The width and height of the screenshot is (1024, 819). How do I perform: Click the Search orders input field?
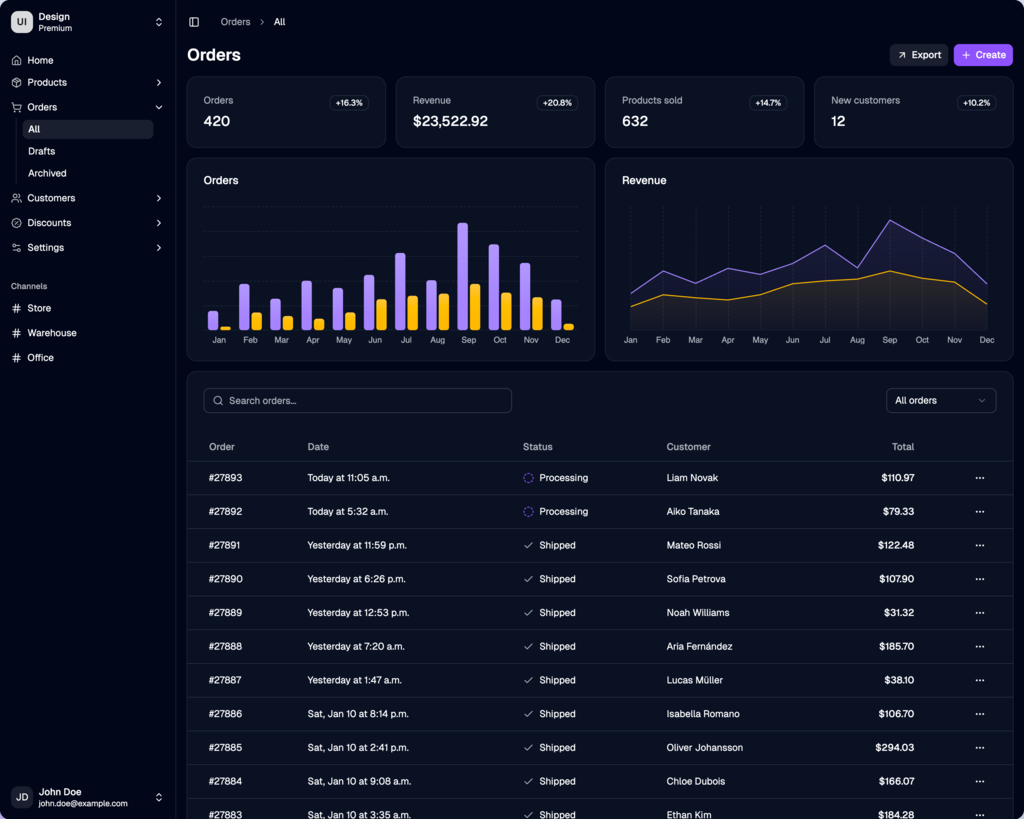coord(358,401)
